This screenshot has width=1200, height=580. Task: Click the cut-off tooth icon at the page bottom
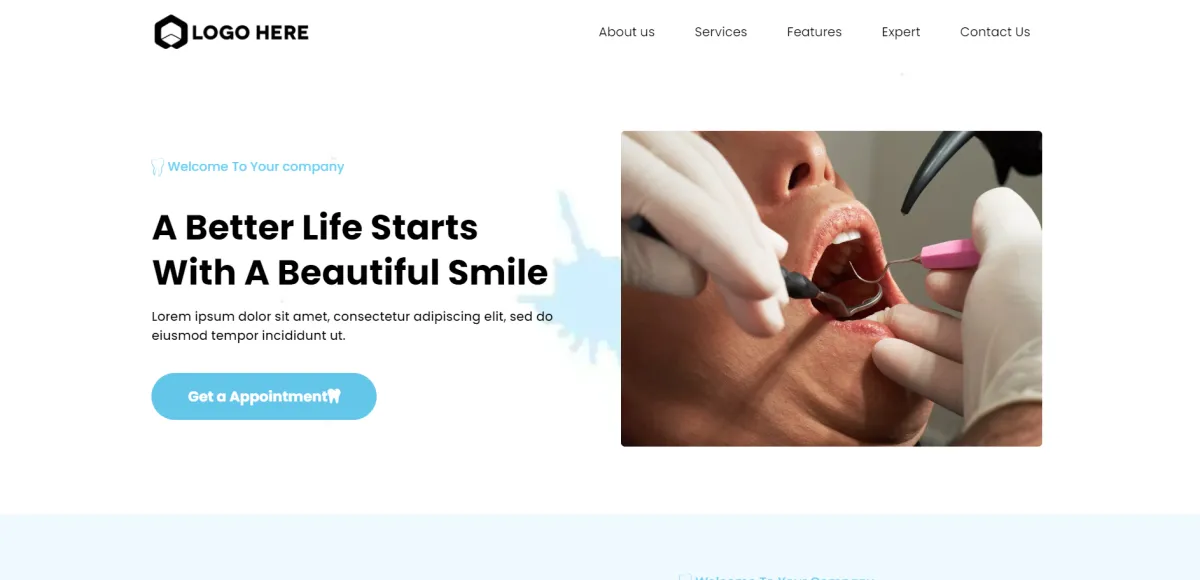[x=685, y=577]
